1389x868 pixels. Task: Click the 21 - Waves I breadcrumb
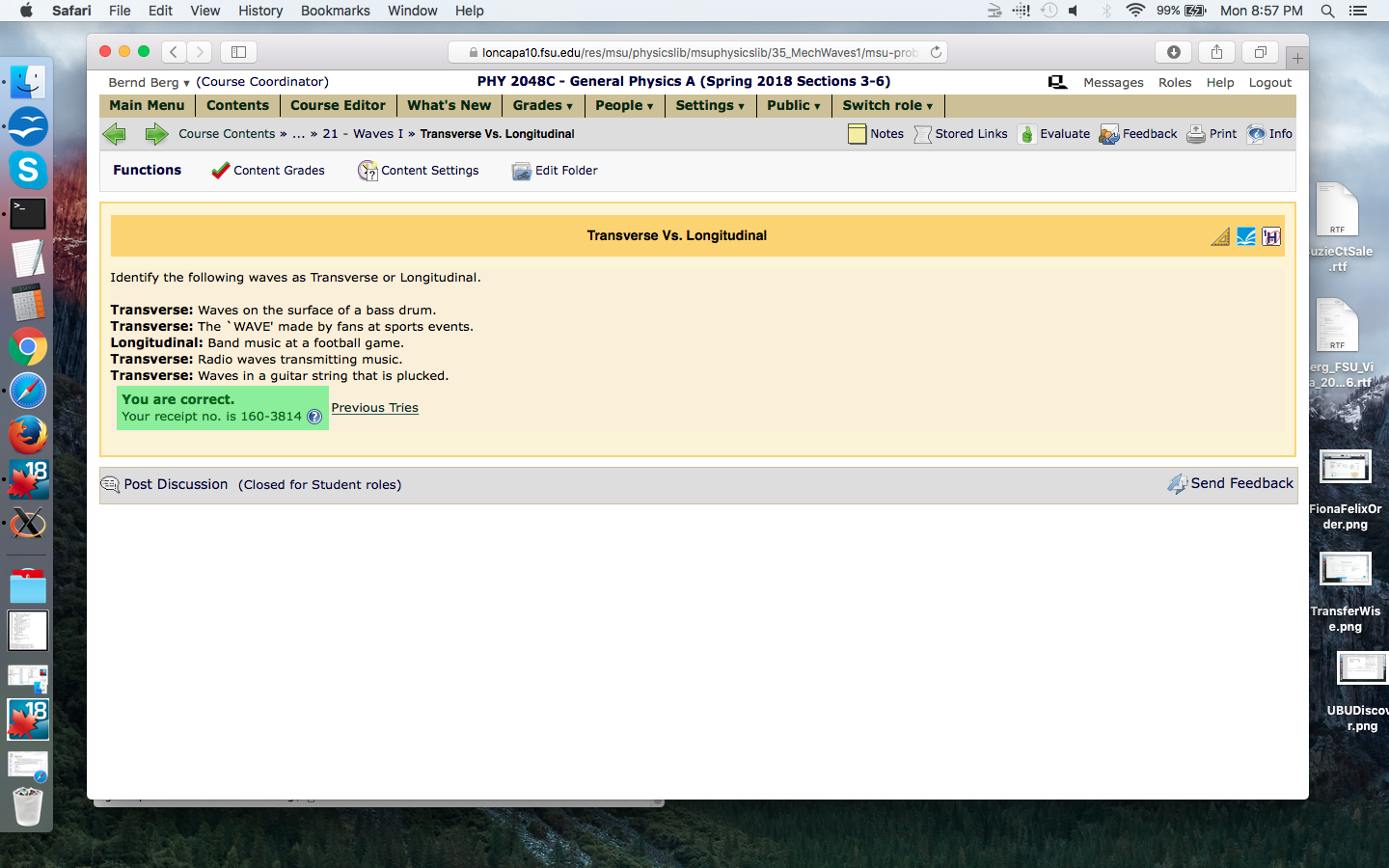tap(363, 134)
